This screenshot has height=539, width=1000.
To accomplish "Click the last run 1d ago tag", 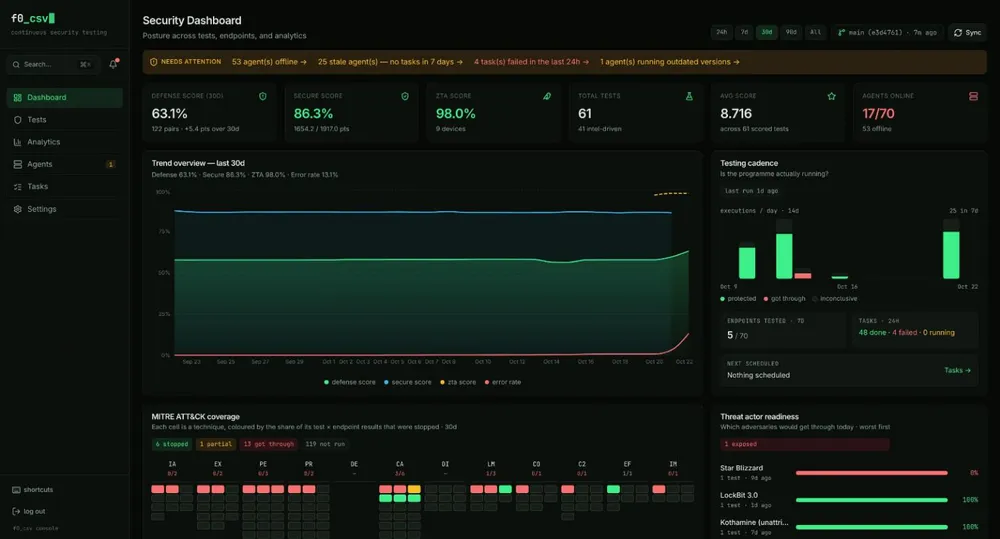I will point(751,191).
